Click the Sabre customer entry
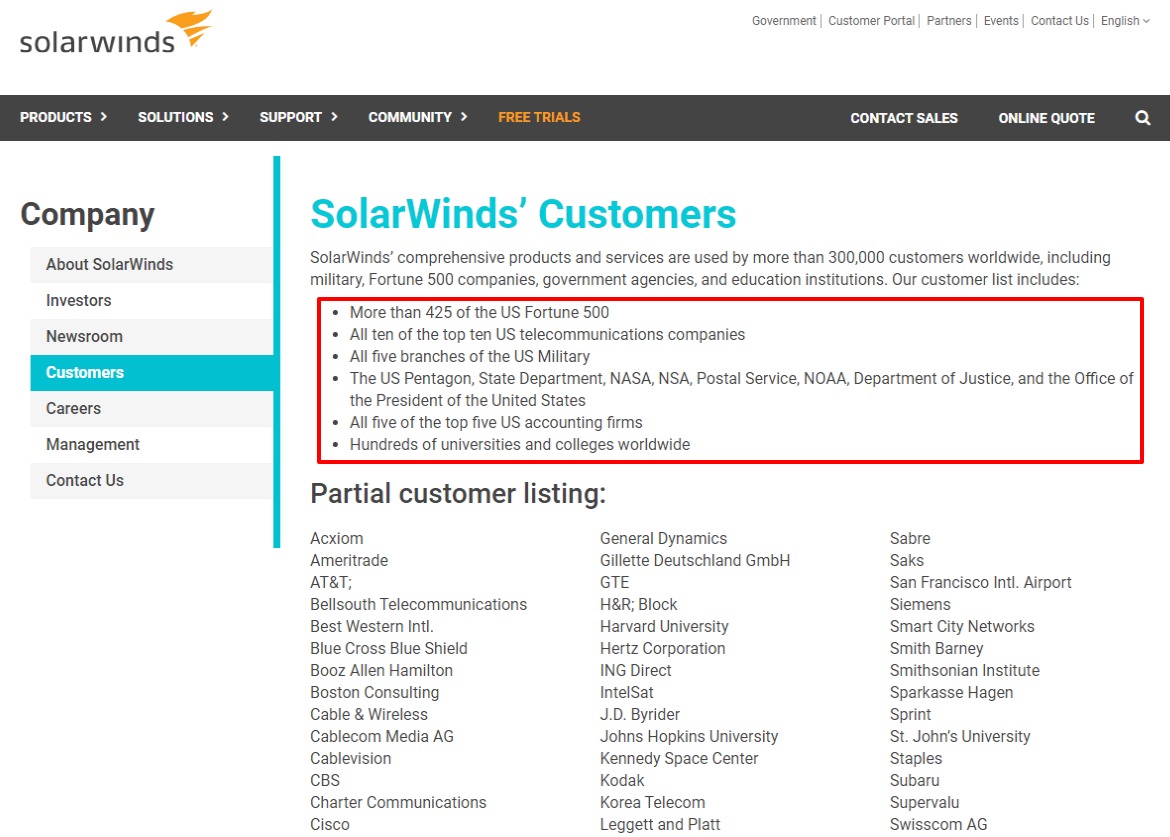Viewport: 1170px width, 837px height. click(910, 539)
